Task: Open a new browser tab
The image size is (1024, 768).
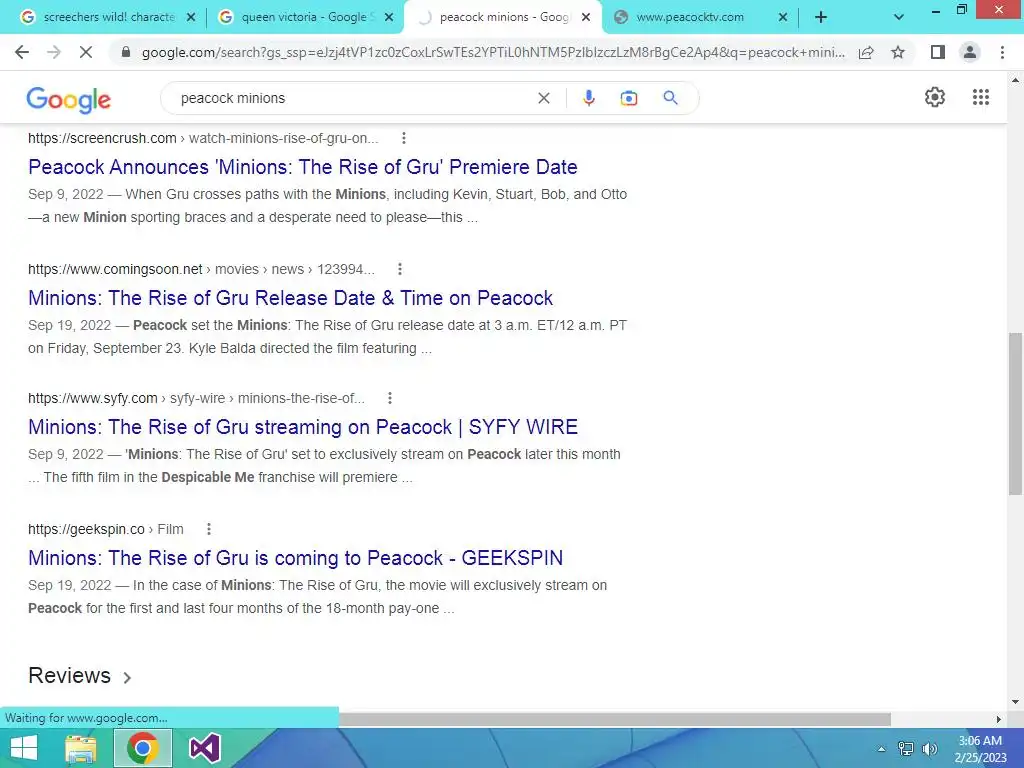Action: [x=821, y=18]
